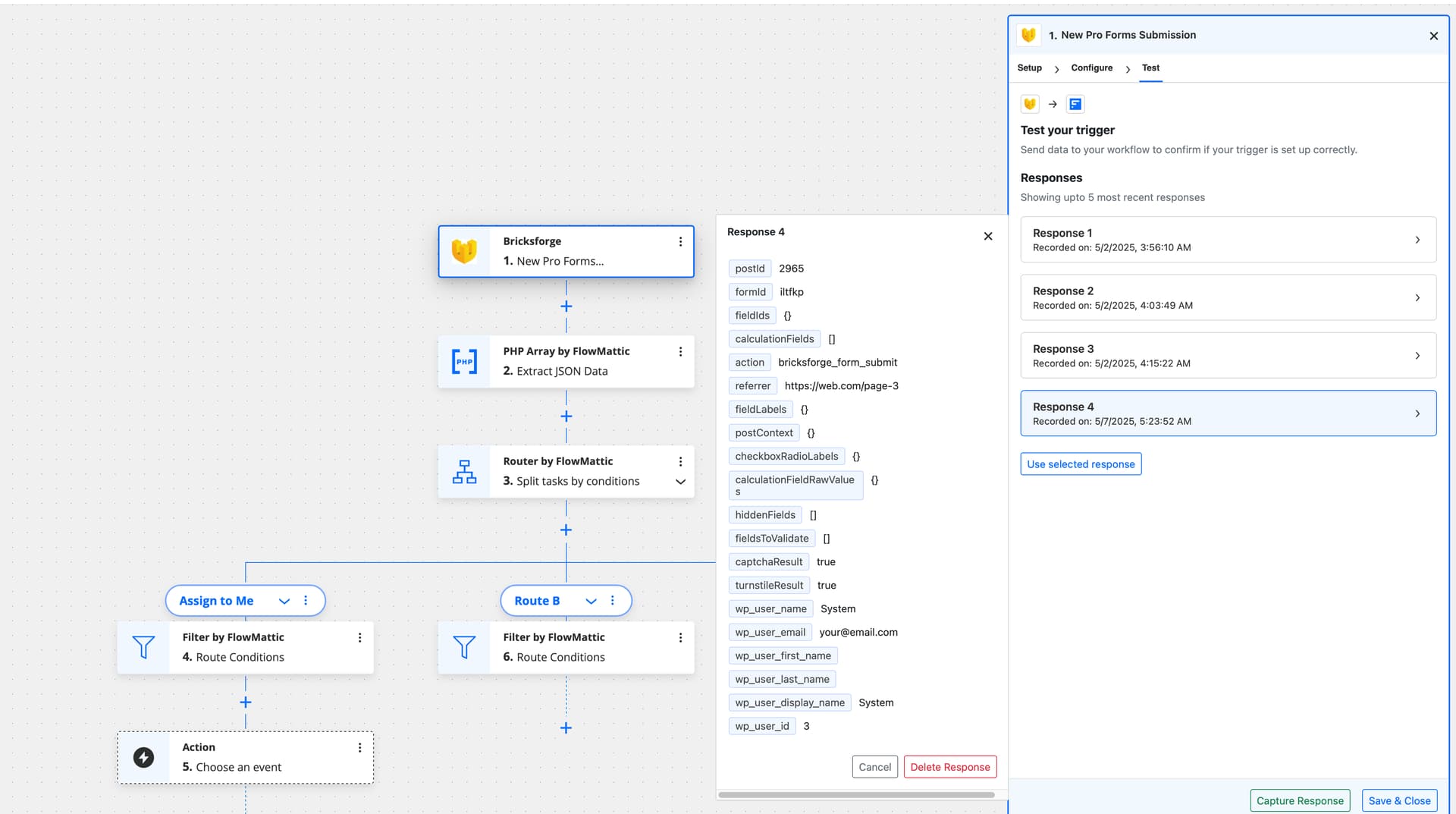Select the Extract JSON Data step title
Screen dimensions: 1456x814
(562, 371)
